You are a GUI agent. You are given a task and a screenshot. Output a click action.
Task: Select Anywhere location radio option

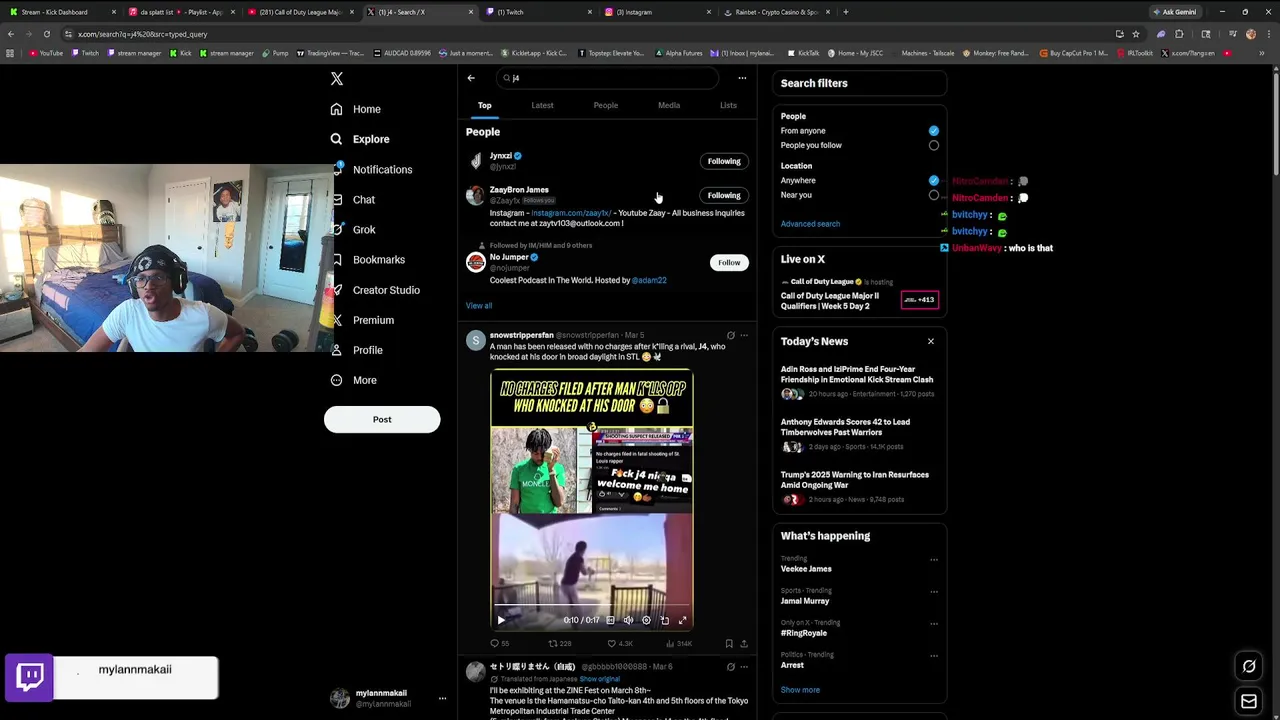pos(933,181)
